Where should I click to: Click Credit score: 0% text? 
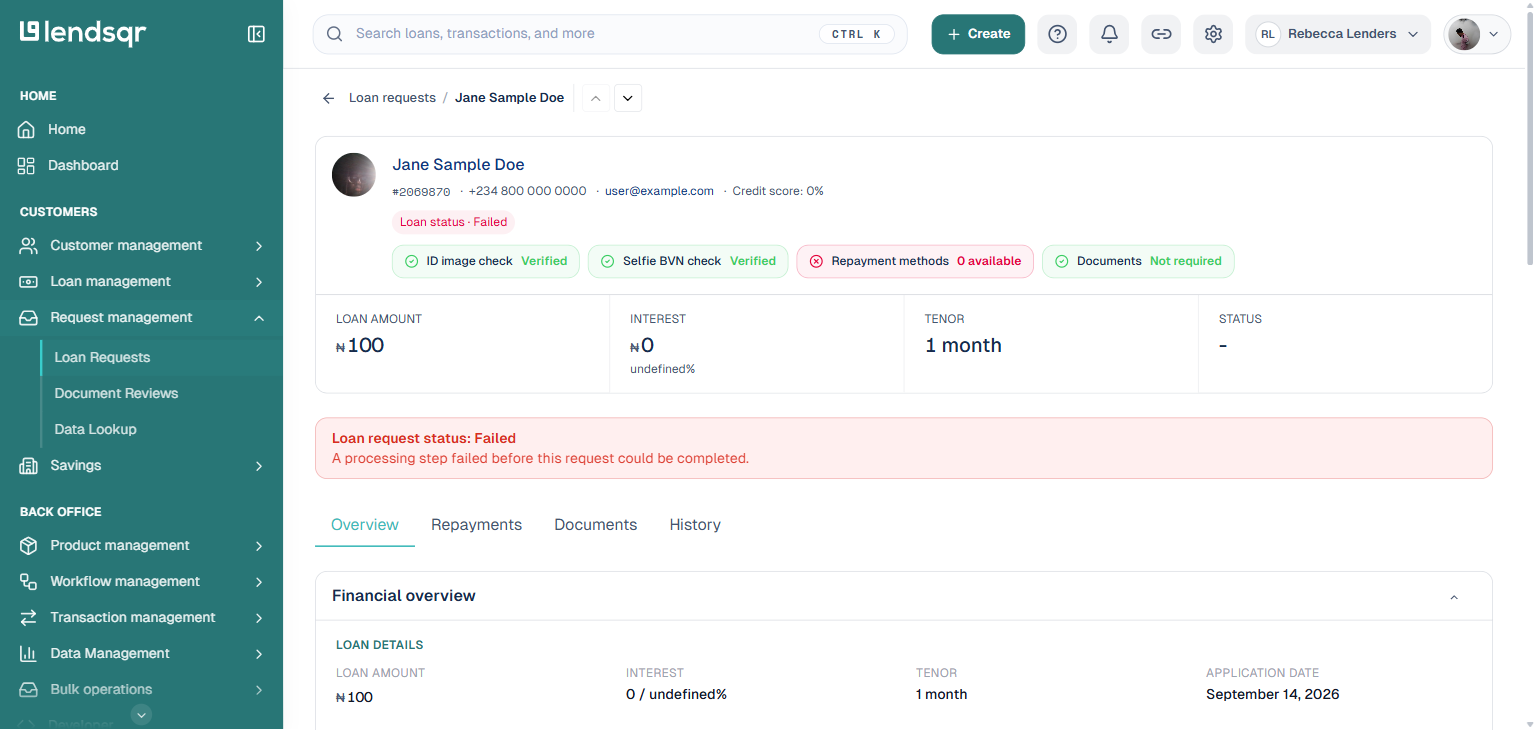click(778, 191)
